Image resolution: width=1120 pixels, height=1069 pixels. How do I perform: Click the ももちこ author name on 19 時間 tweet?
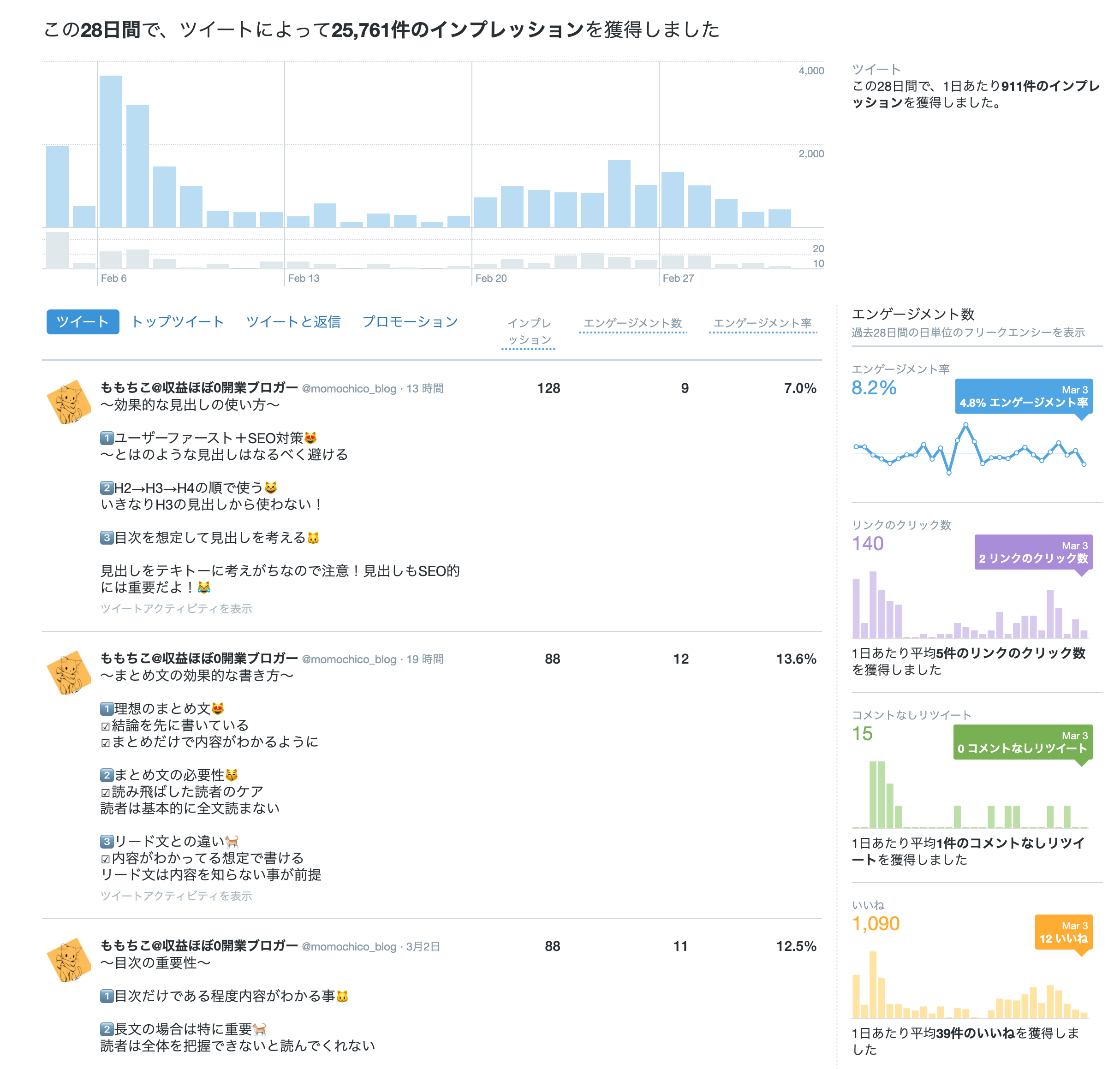(x=199, y=659)
